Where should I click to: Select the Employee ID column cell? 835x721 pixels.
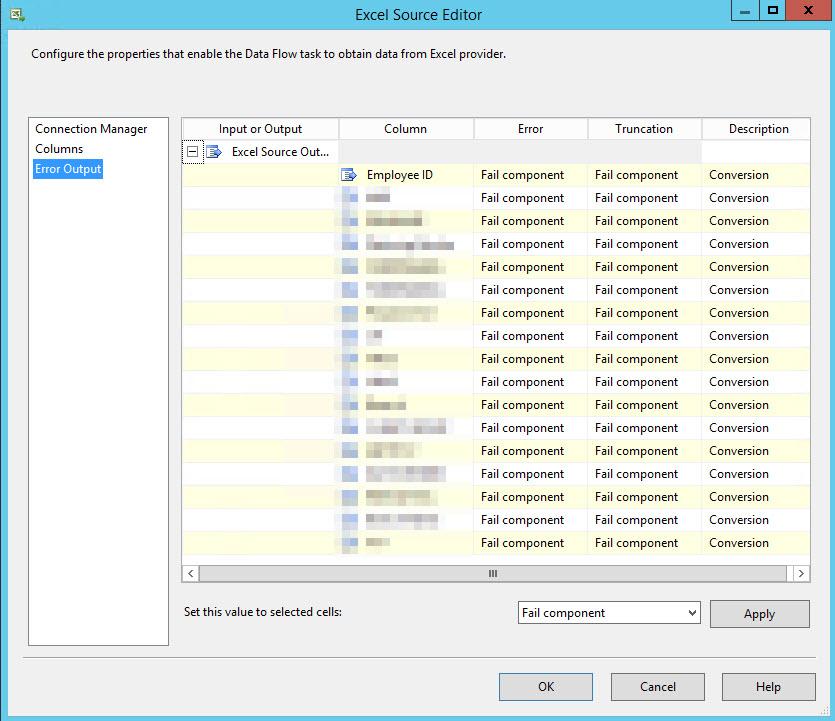tap(406, 175)
